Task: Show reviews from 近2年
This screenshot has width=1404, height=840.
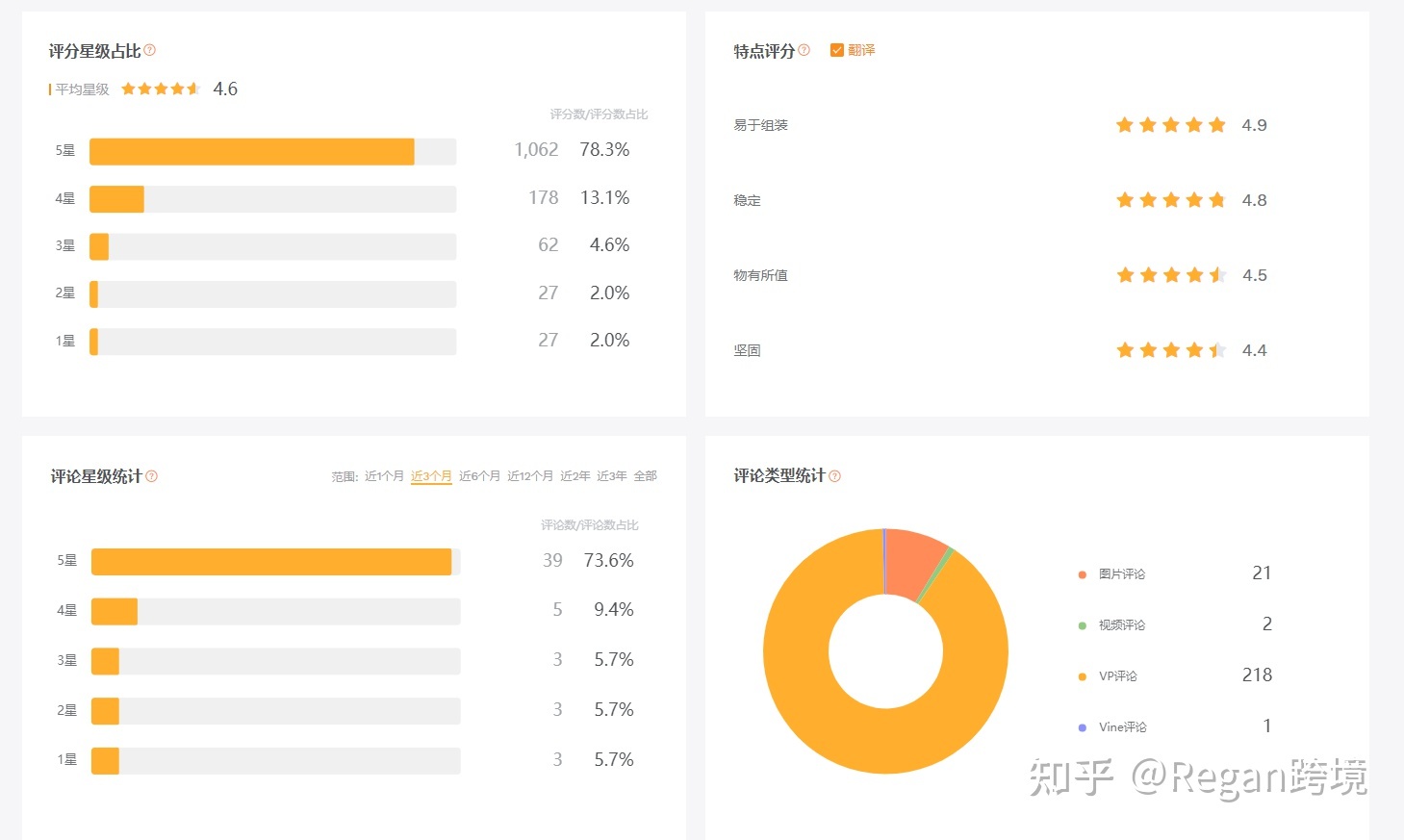Action: coord(575,476)
